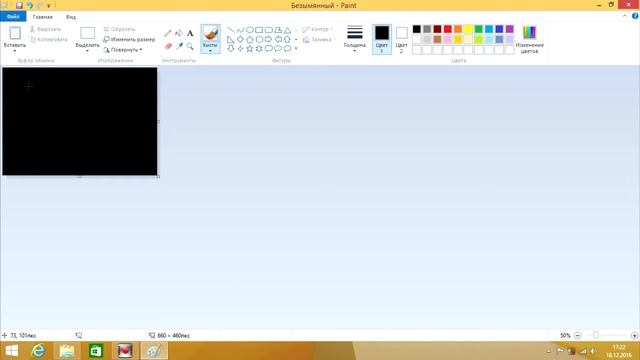The image size is (640, 360).
Task: Pick the yellow color swatch
Action: [x=468, y=29]
